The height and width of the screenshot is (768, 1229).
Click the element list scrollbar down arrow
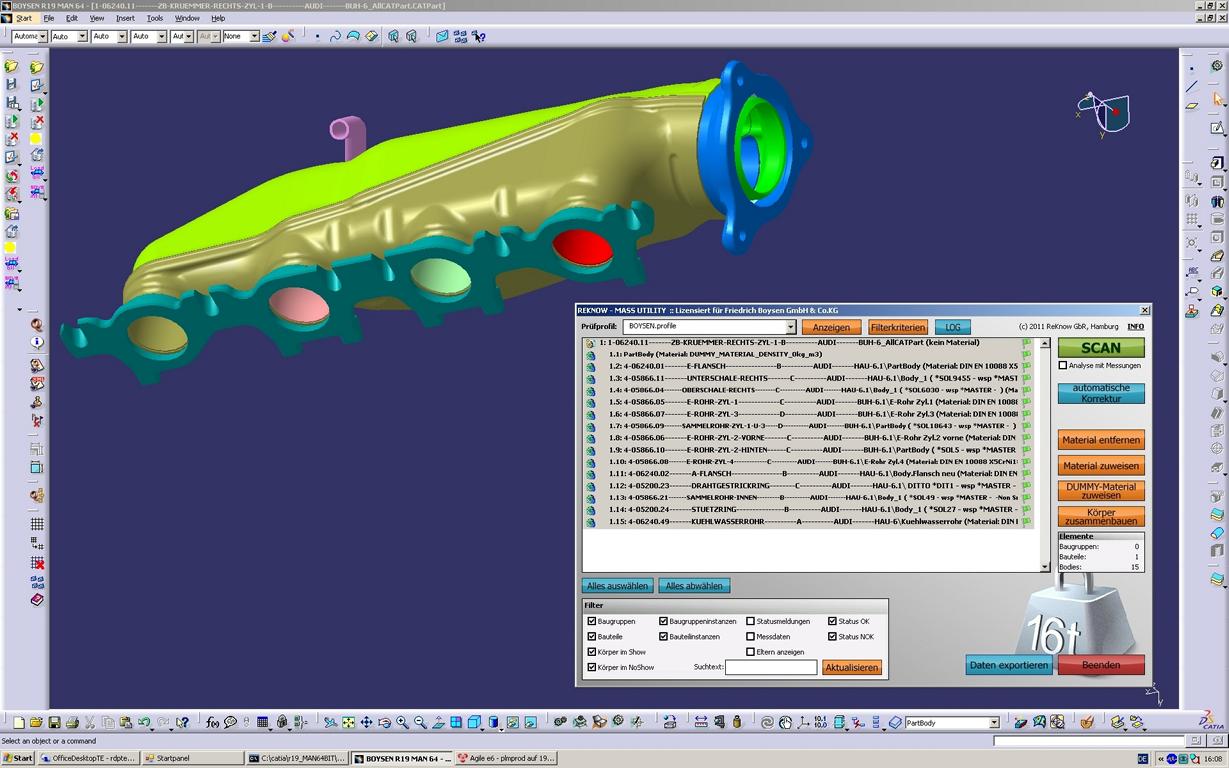click(x=1045, y=567)
